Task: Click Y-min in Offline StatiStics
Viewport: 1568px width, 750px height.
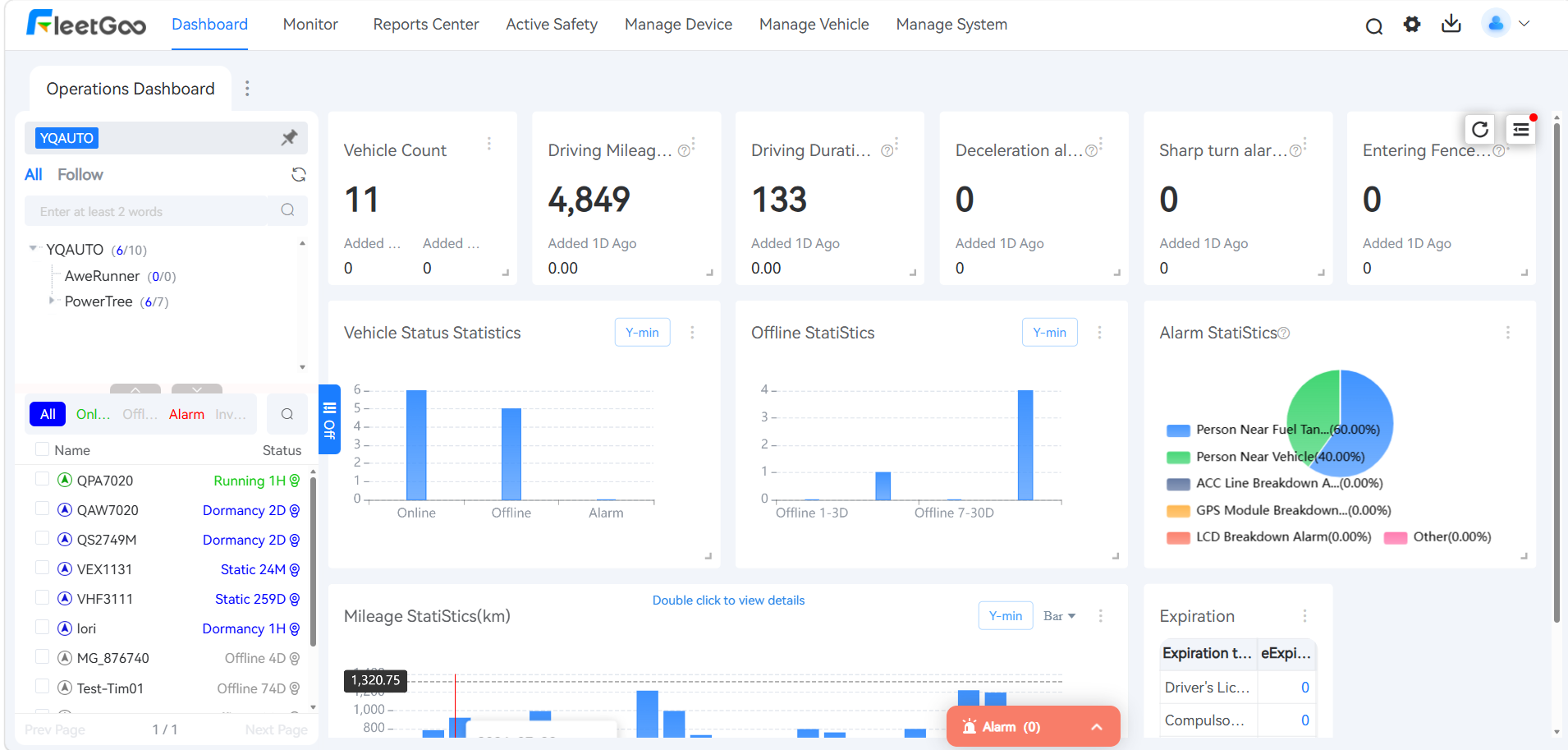Action: pyautogui.click(x=1049, y=333)
